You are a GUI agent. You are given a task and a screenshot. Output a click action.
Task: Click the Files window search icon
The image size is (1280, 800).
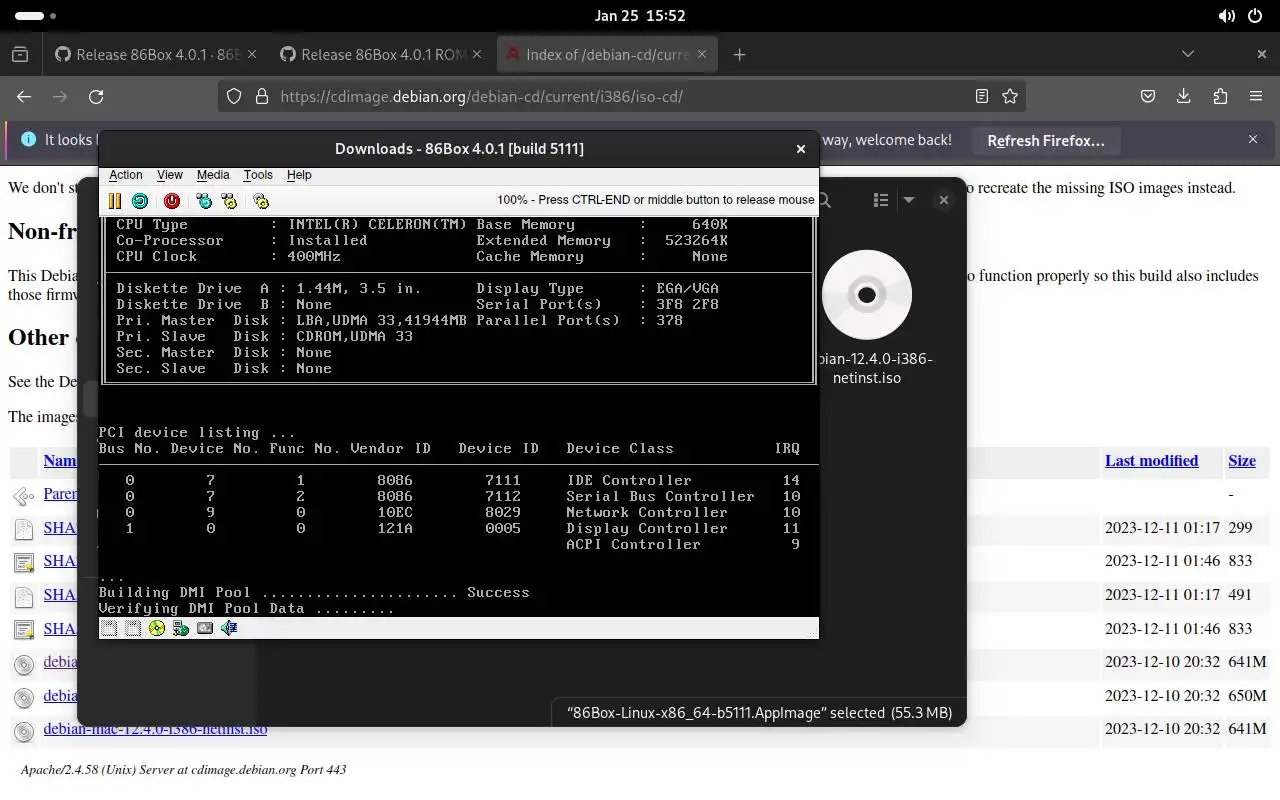(825, 200)
